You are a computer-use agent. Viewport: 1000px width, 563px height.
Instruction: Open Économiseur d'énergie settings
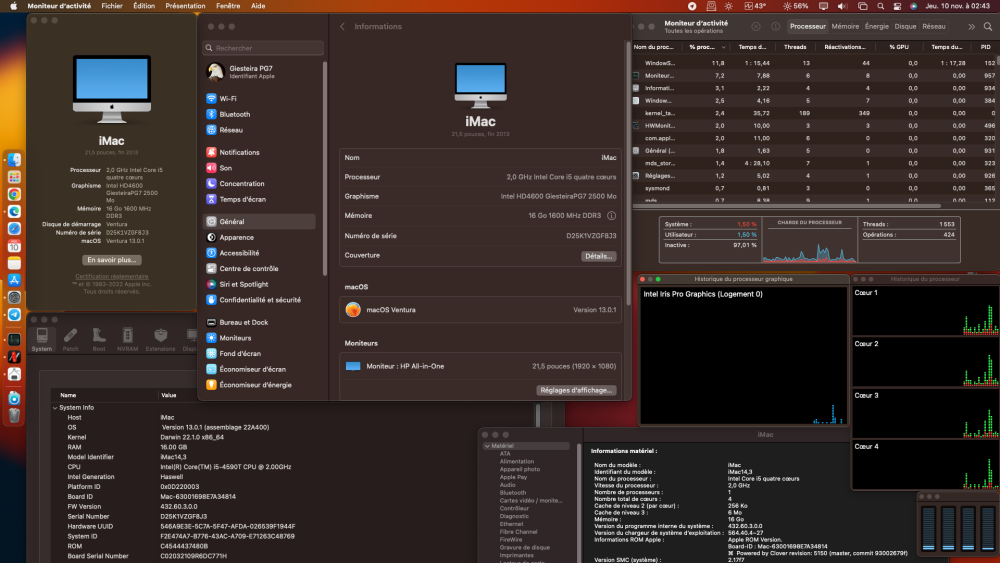(261, 385)
